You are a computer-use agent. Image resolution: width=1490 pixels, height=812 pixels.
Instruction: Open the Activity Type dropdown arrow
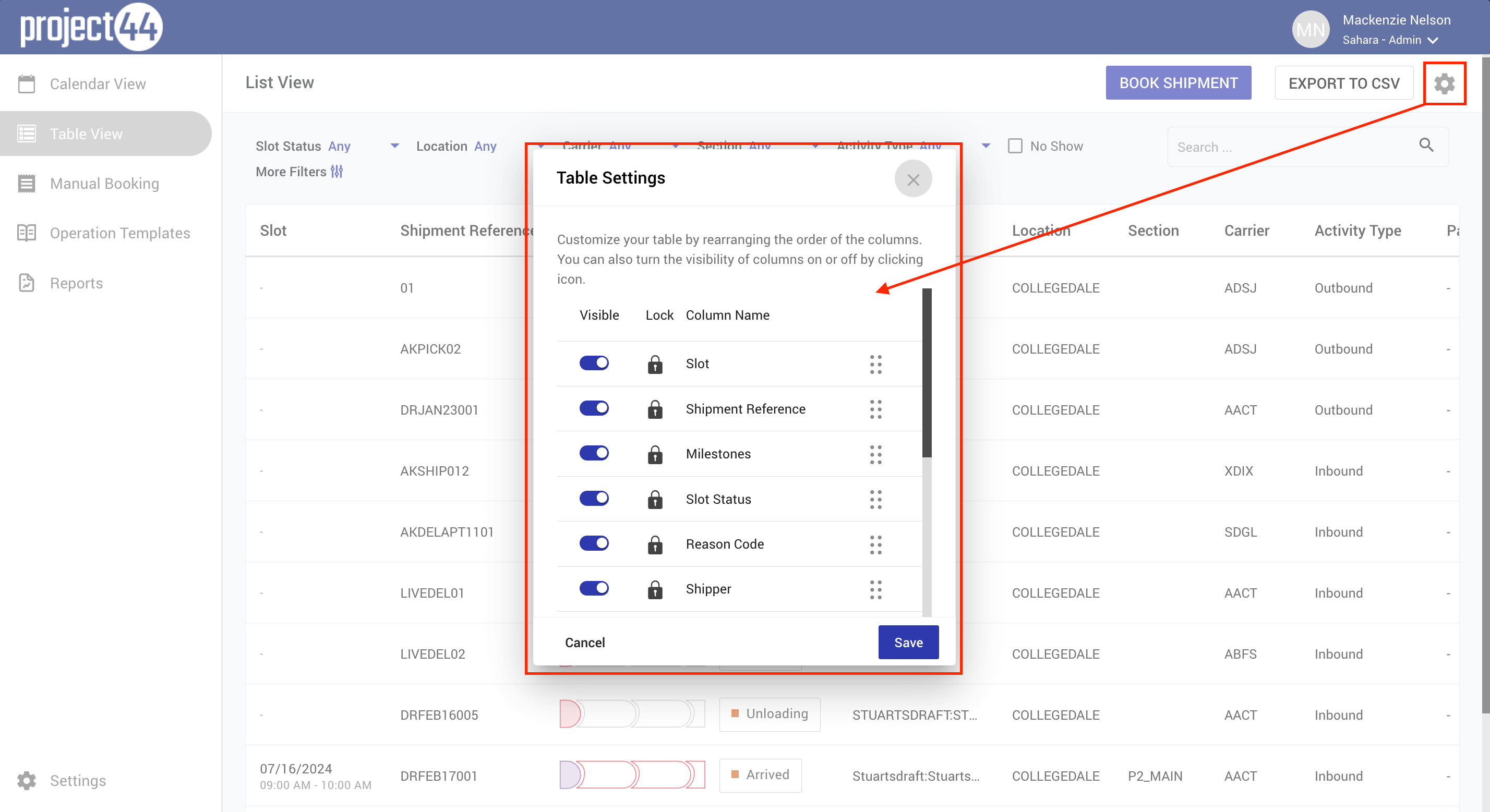986,146
